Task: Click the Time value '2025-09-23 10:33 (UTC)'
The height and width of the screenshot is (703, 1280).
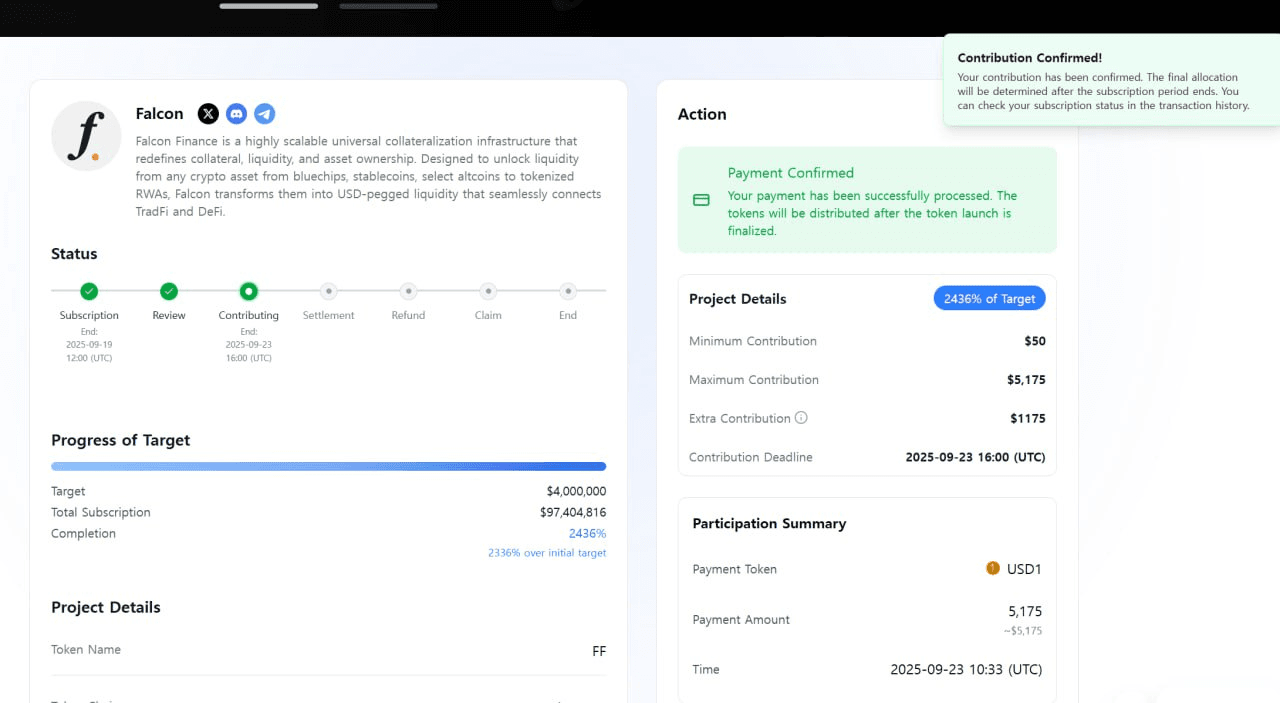Action: [x=966, y=669]
